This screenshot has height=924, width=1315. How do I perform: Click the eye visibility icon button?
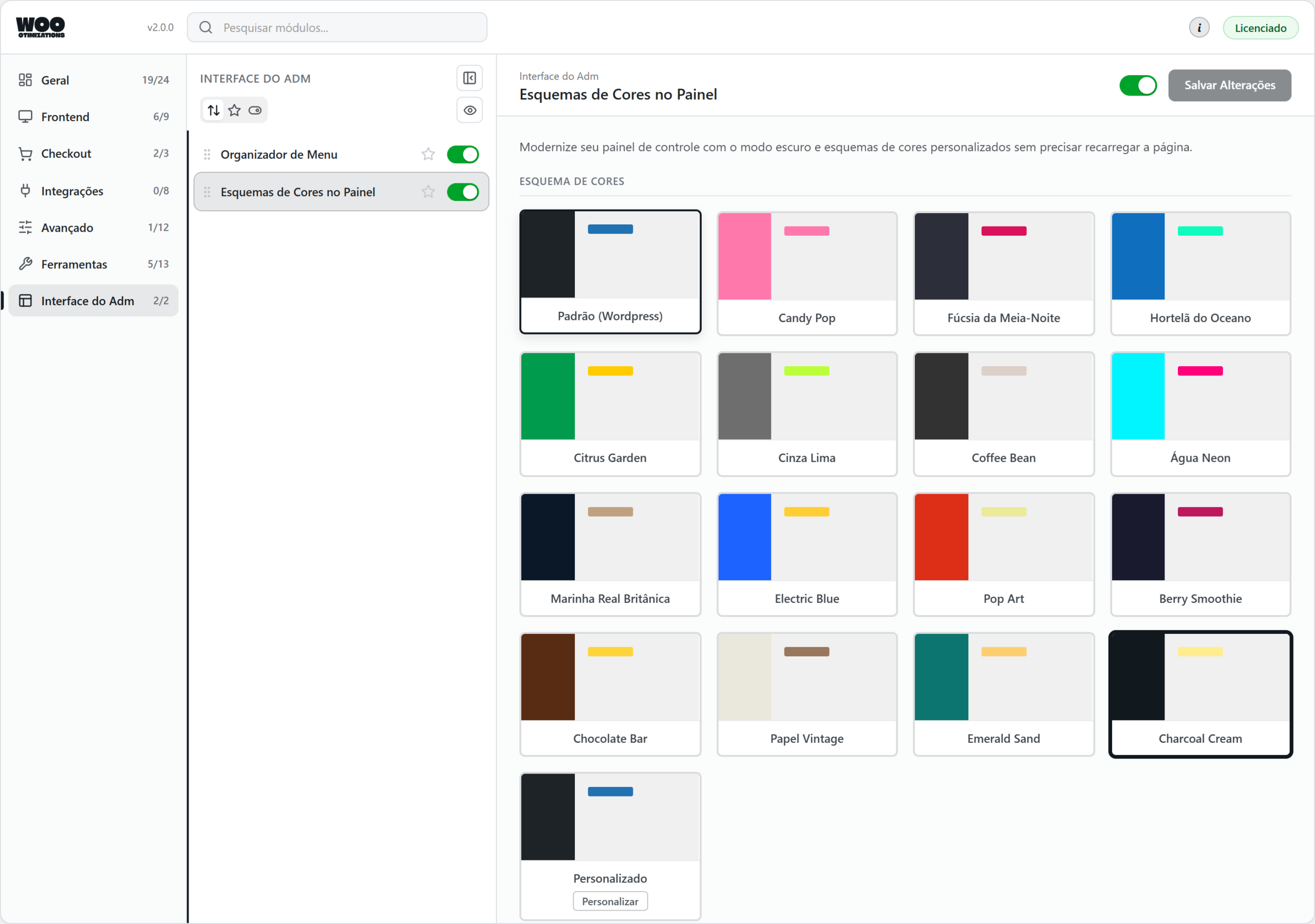(469, 110)
